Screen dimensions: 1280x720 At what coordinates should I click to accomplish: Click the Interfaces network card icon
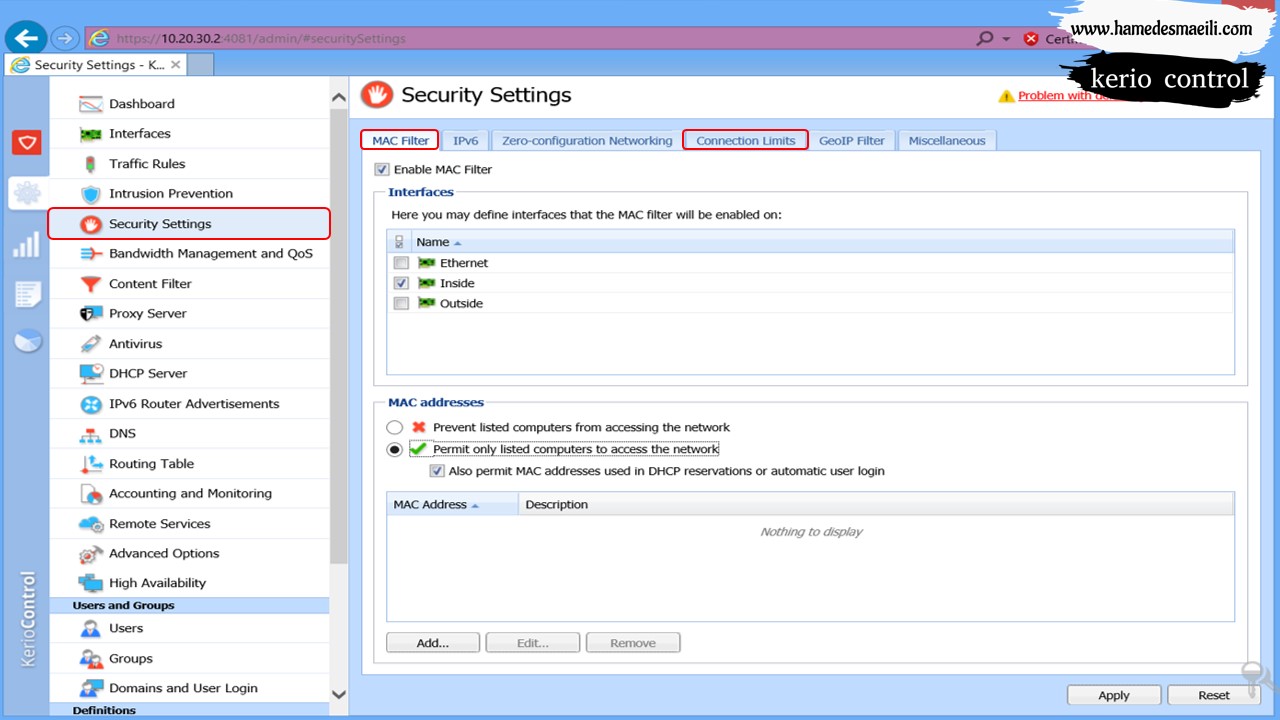tap(91, 134)
